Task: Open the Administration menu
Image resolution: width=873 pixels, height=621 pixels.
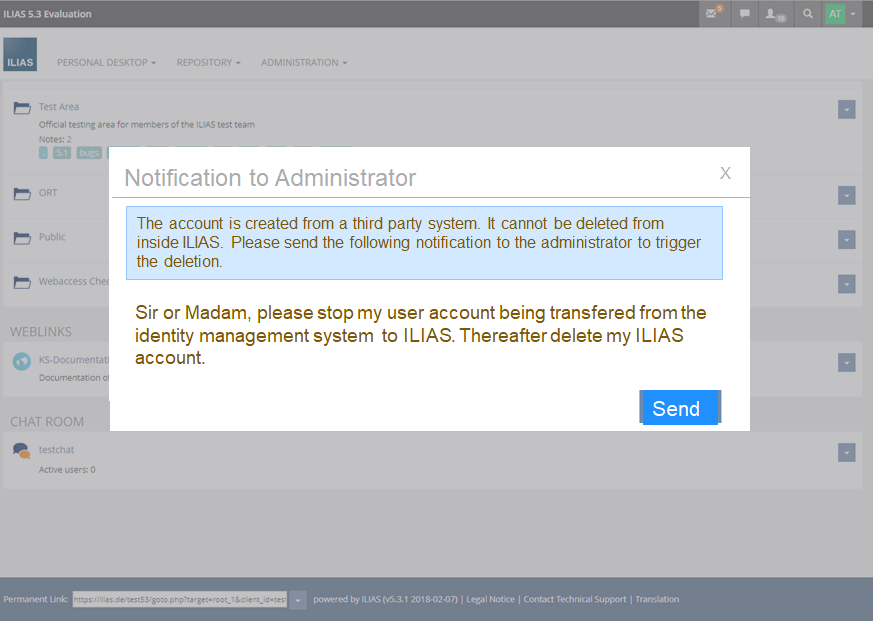Action: (x=304, y=62)
